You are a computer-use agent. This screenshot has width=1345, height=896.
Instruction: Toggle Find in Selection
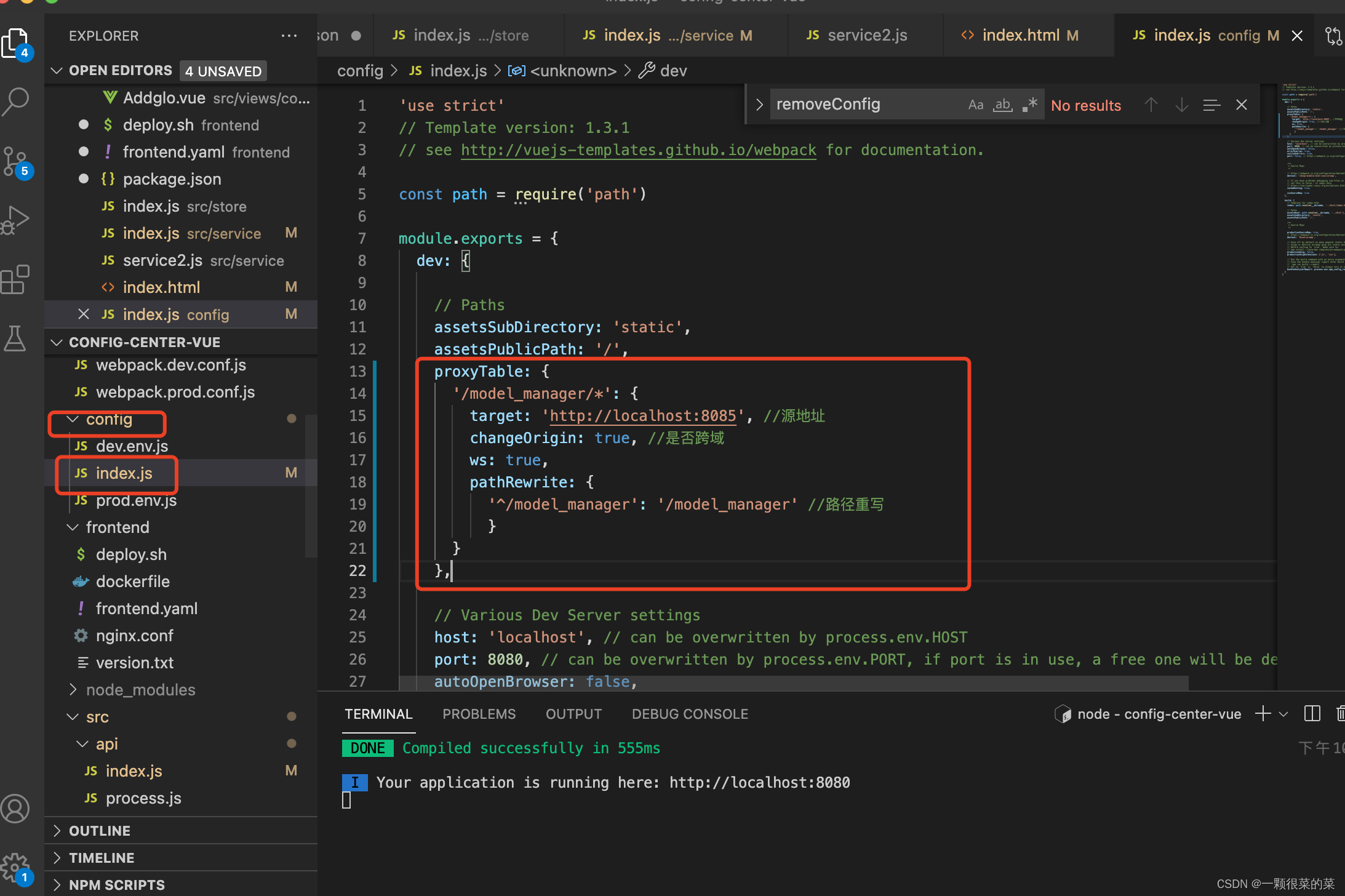(1211, 105)
